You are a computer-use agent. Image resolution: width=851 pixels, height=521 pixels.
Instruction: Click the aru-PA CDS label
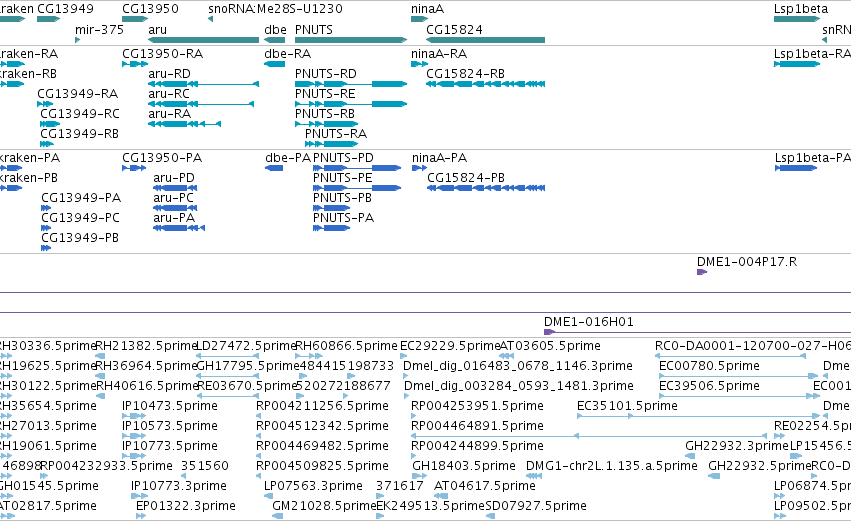coord(174,218)
